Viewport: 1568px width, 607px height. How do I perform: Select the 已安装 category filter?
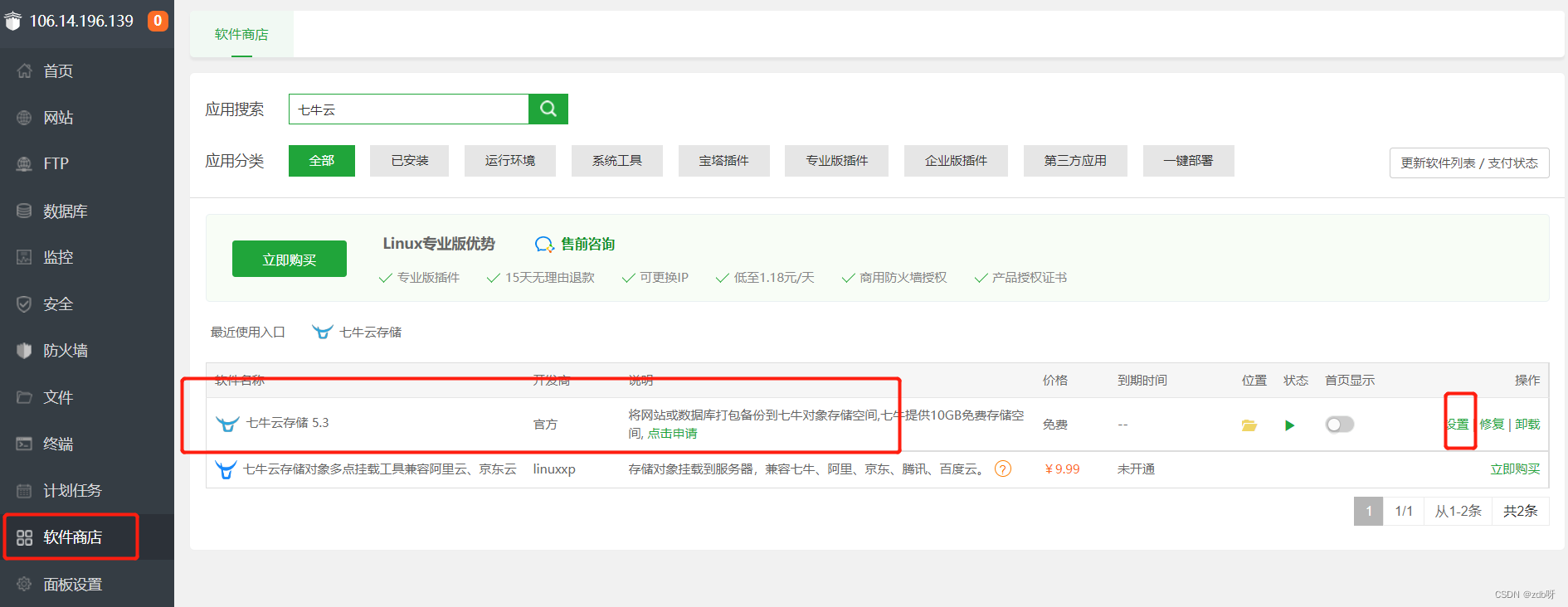pyautogui.click(x=410, y=161)
